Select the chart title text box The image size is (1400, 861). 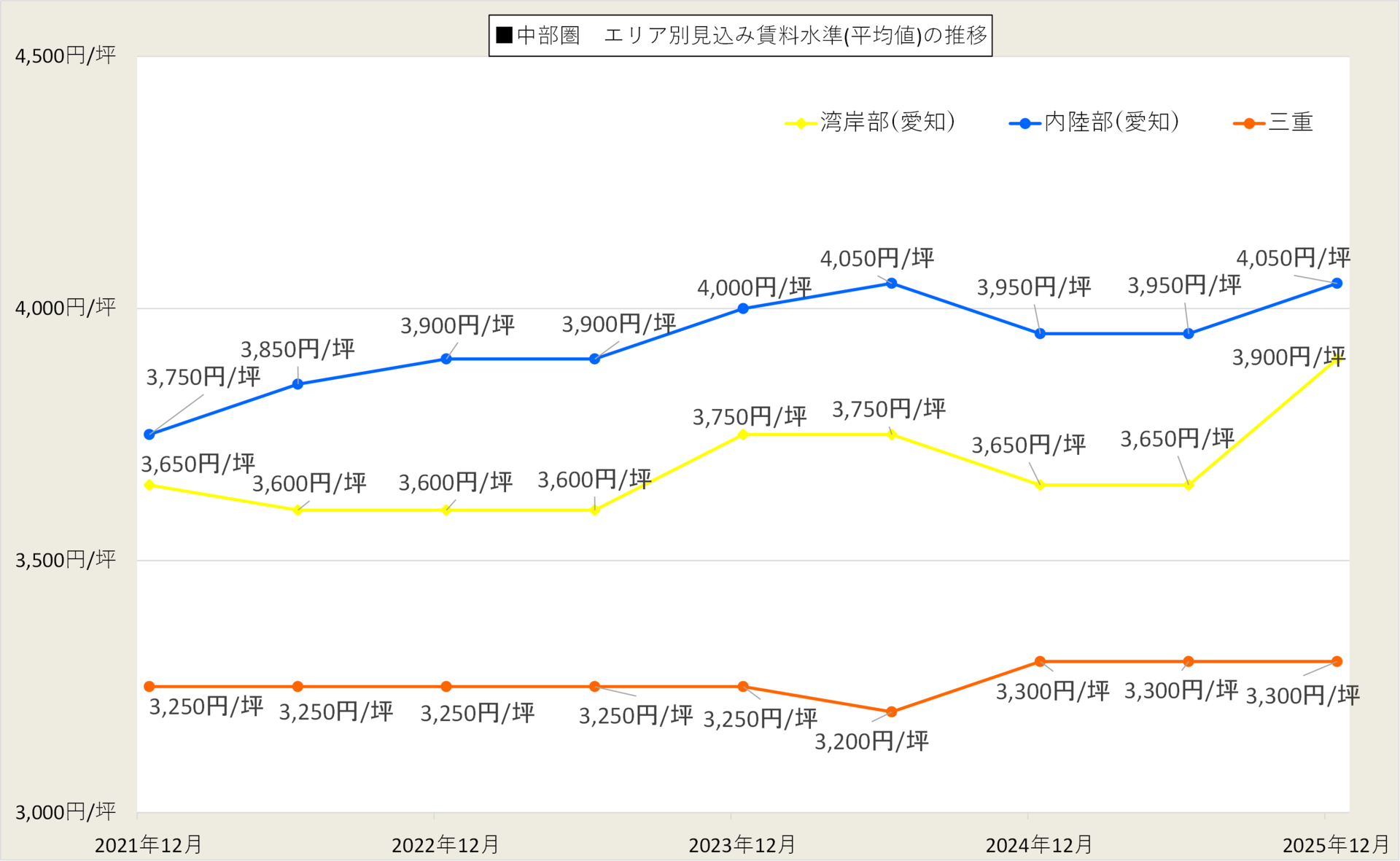tap(740, 35)
